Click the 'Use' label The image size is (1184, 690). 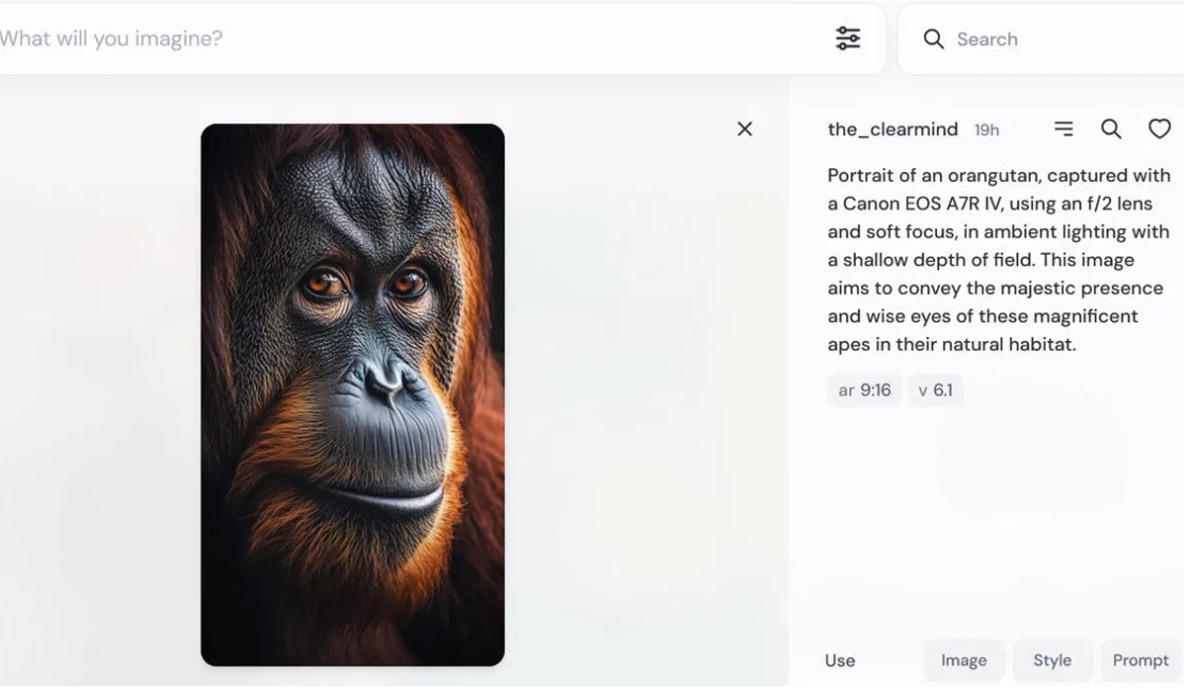[840, 661]
